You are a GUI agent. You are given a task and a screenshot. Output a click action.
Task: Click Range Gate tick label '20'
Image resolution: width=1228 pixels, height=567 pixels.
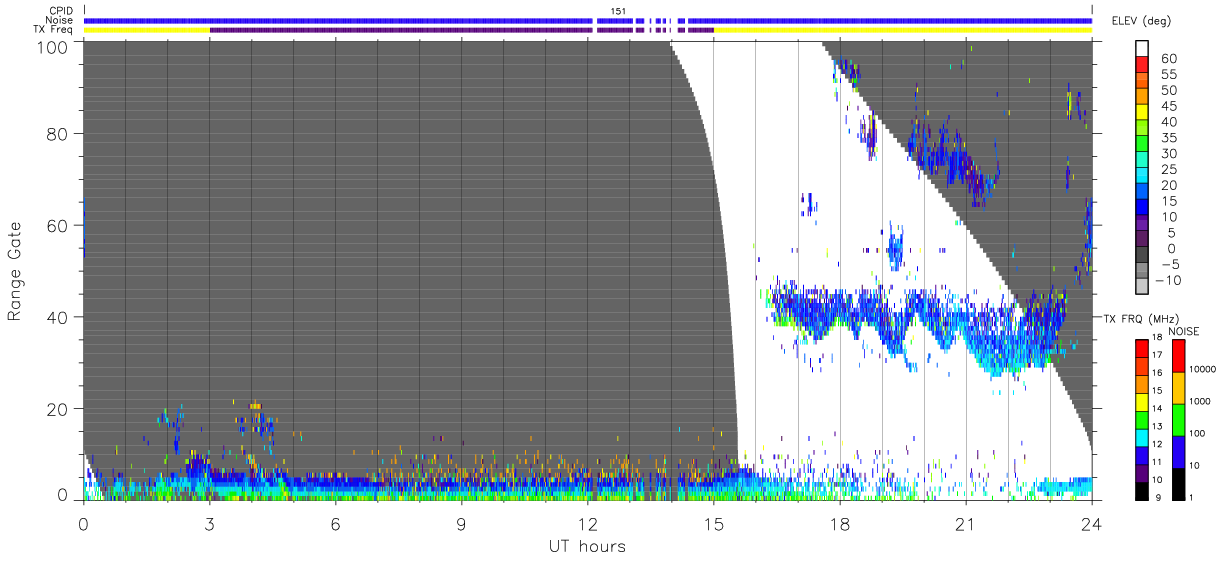point(58,409)
